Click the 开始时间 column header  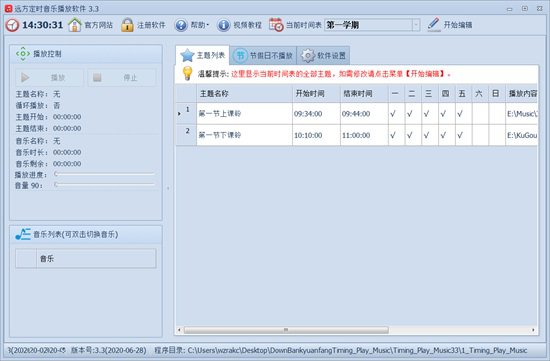316,94
